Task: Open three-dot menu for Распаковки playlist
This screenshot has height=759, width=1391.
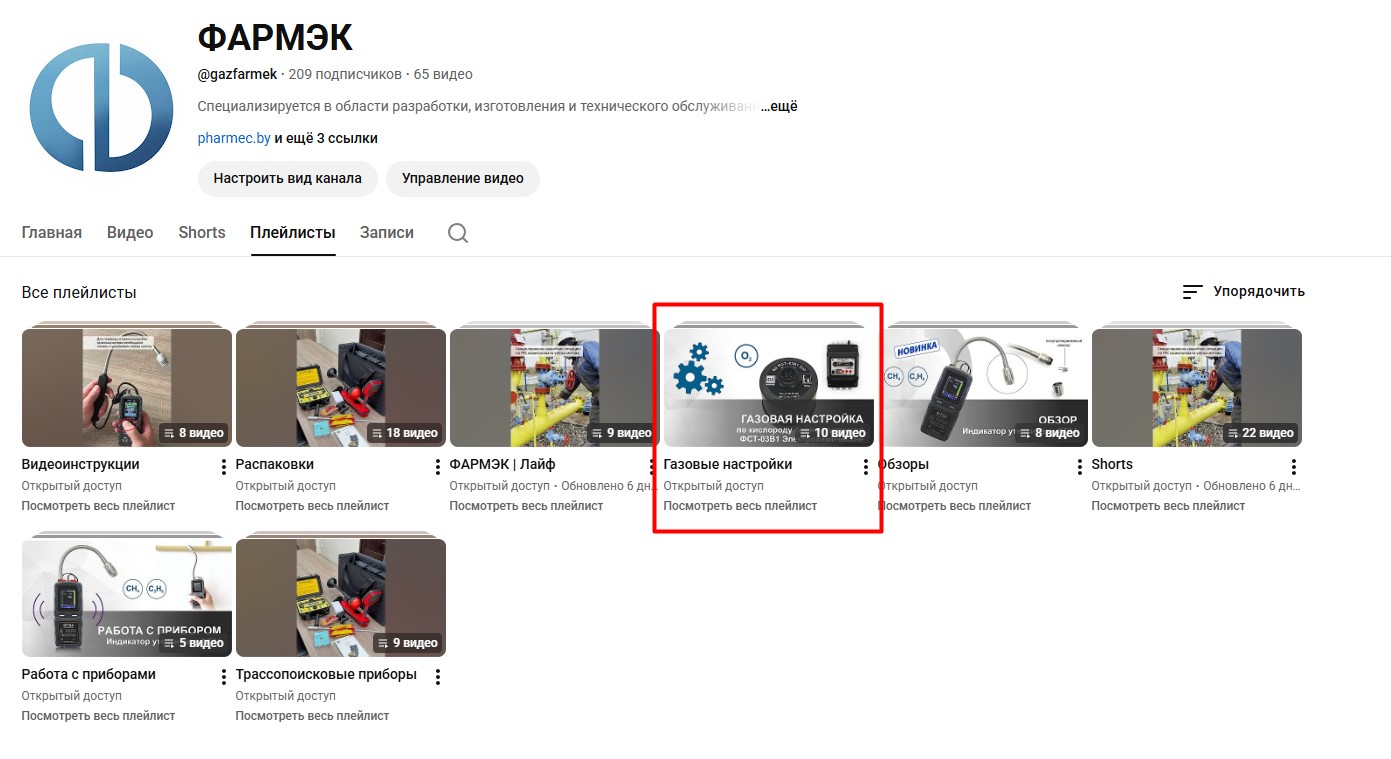Action: [x=437, y=467]
